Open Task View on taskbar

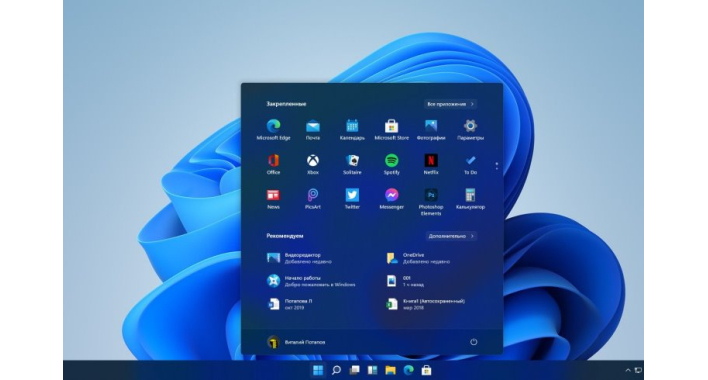click(x=354, y=370)
